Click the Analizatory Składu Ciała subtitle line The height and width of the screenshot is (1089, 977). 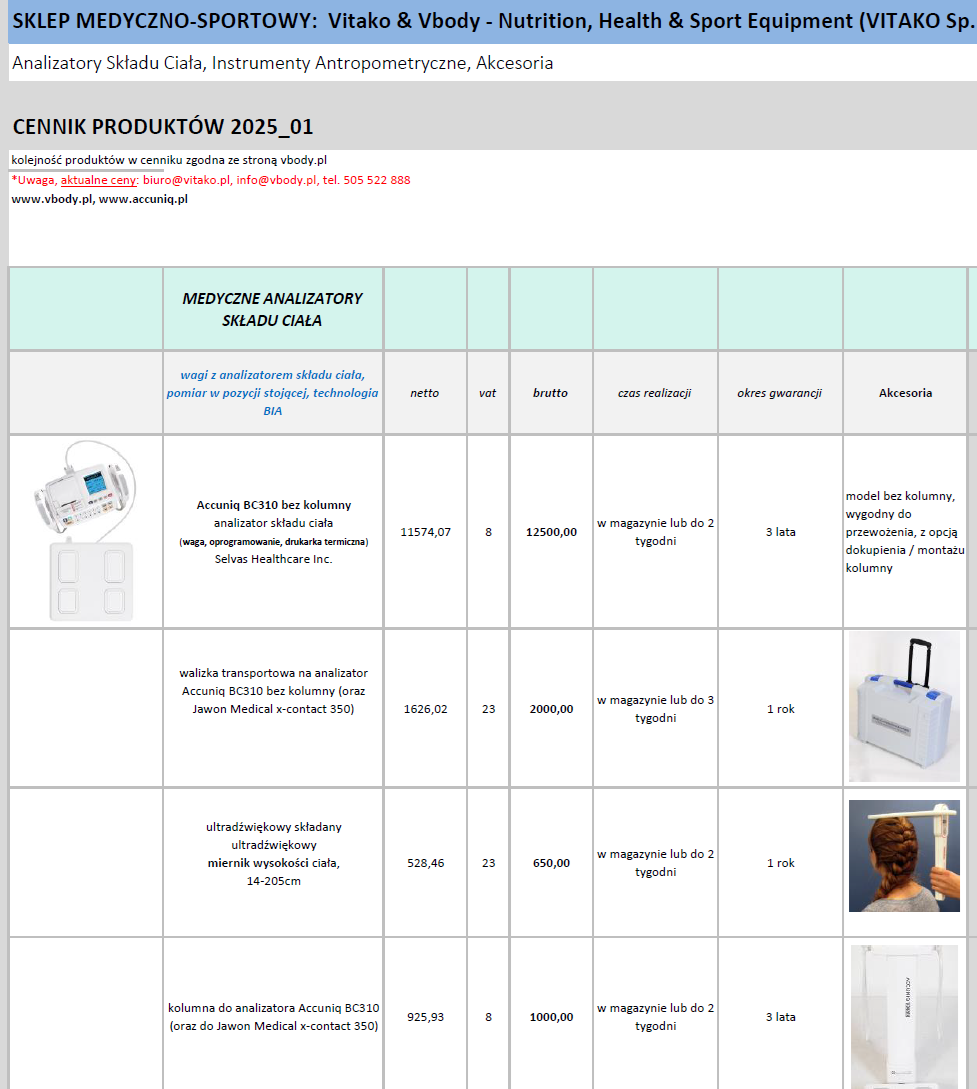283,63
